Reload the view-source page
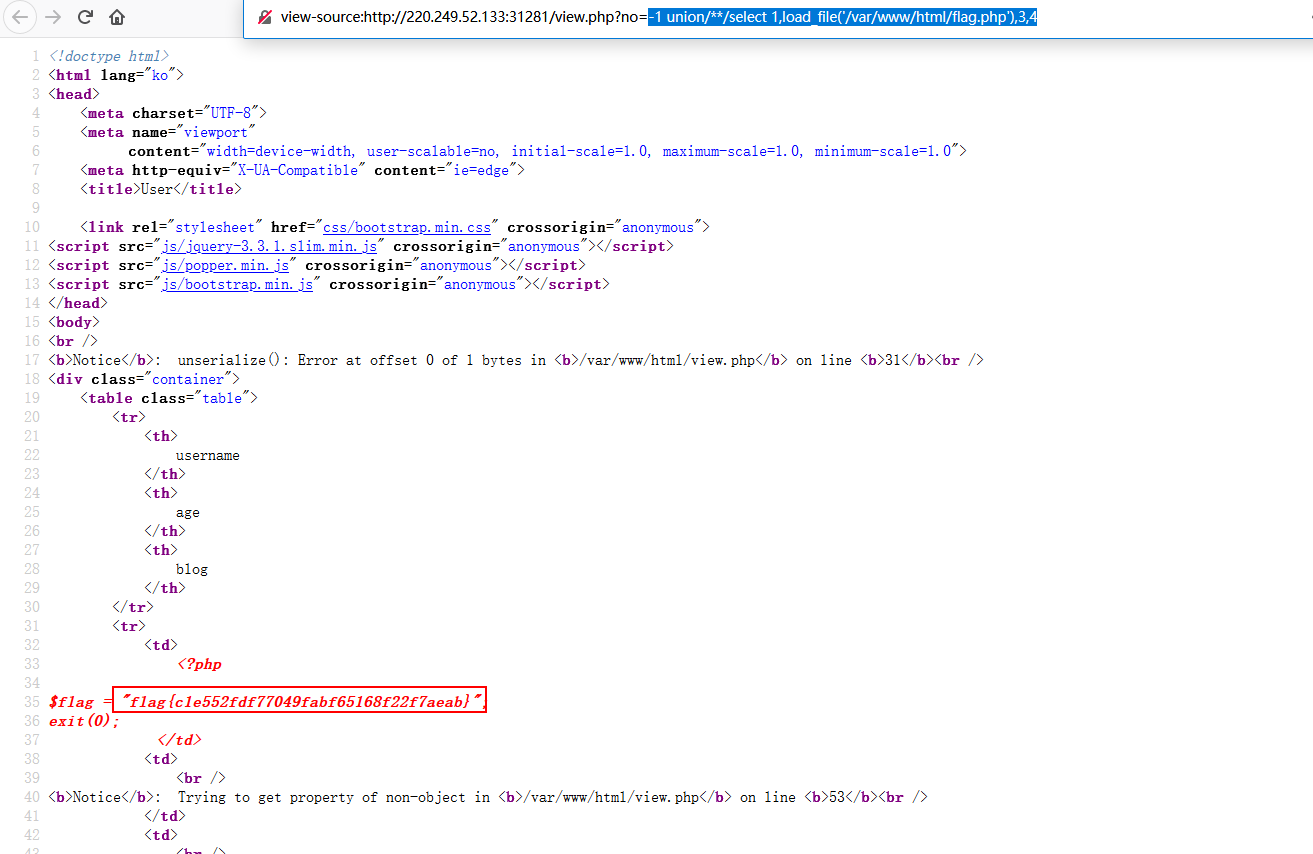This screenshot has height=854, width=1313. 86,17
